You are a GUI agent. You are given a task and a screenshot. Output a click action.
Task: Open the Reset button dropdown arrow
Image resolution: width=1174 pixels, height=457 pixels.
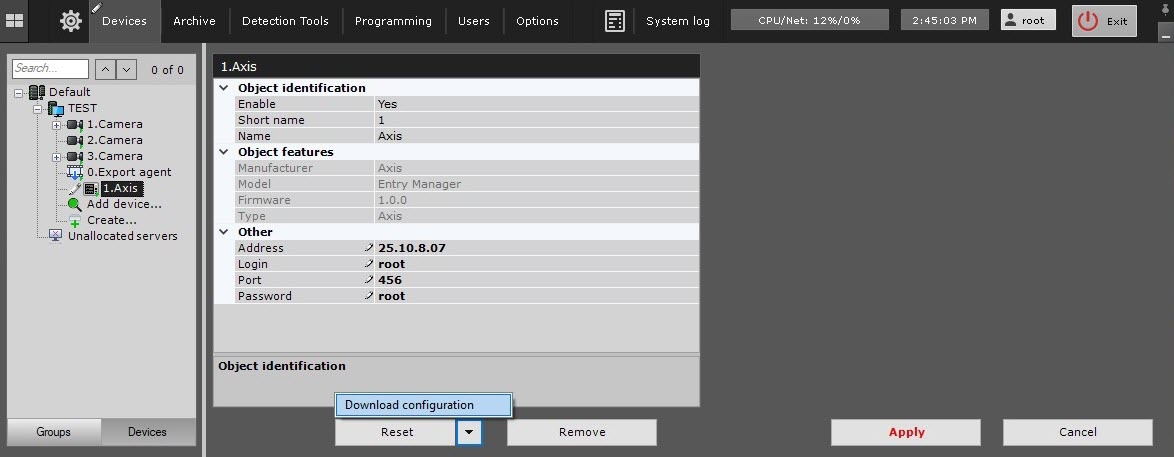(x=469, y=432)
